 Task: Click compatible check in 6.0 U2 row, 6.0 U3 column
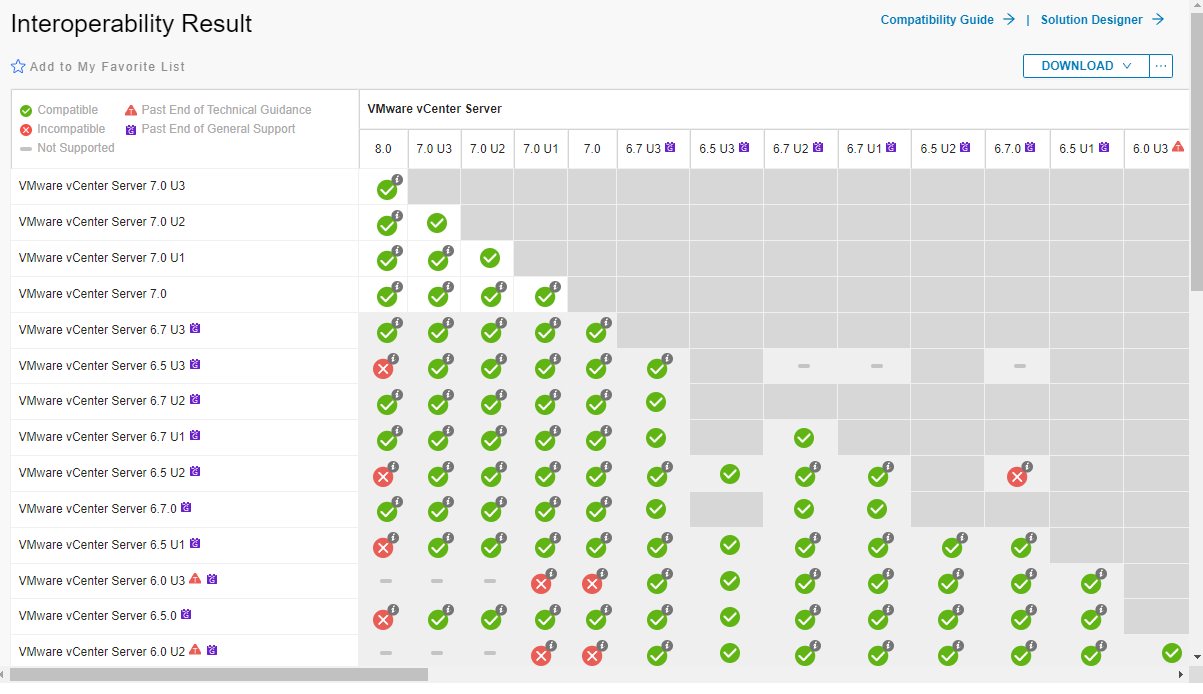pyautogui.click(x=1173, y=652)
